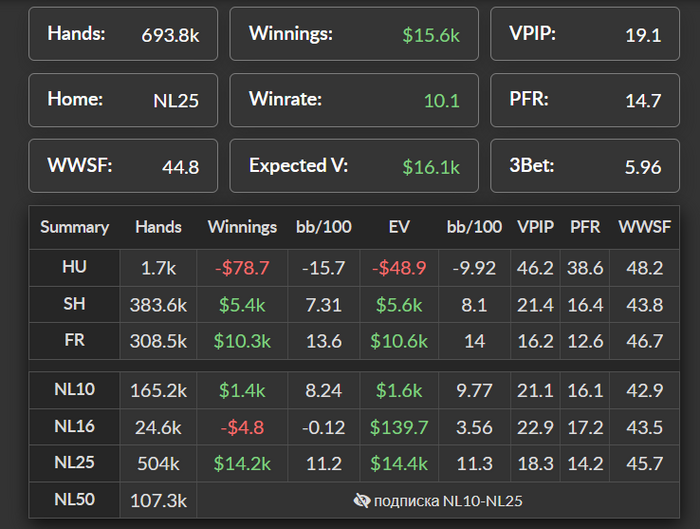700x529 pixels.
Task: Select the Hands stat card showing 693.8k
Action: click(123, 35)
